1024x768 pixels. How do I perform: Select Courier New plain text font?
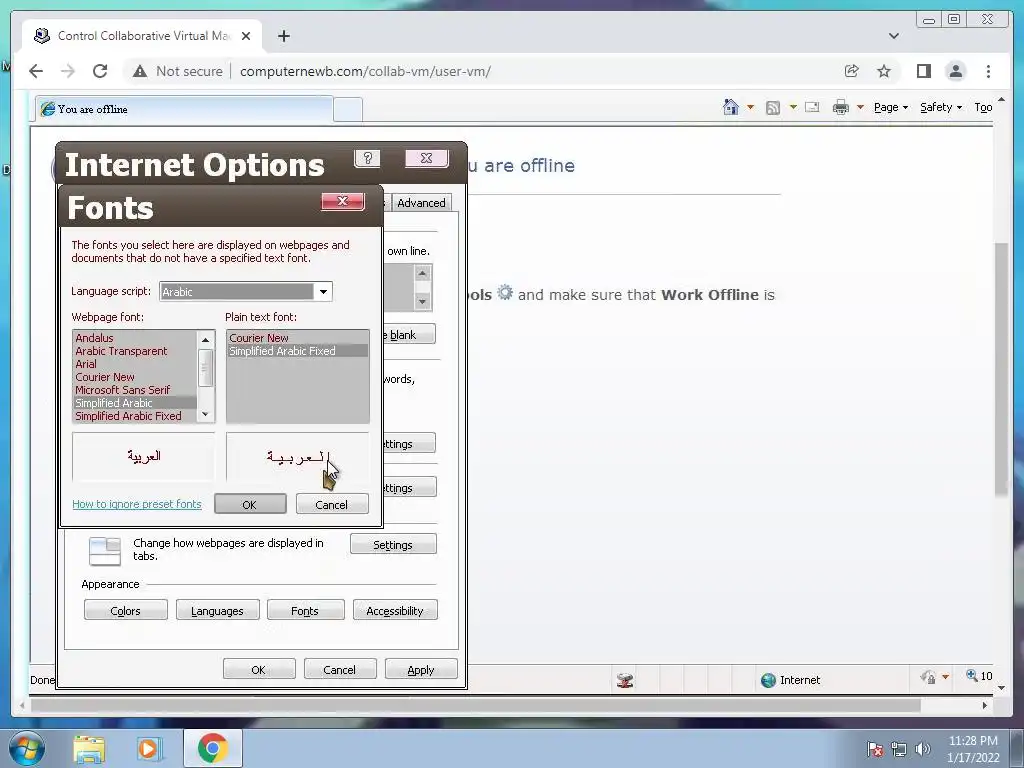[x=298, y=338]
